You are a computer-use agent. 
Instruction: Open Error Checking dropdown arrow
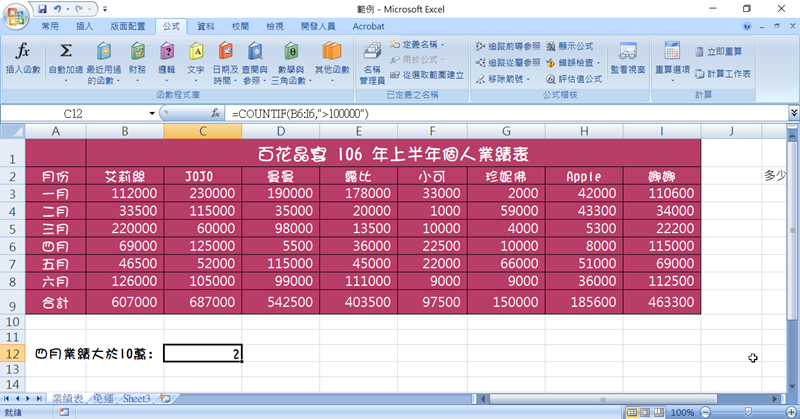pos(598,63)
